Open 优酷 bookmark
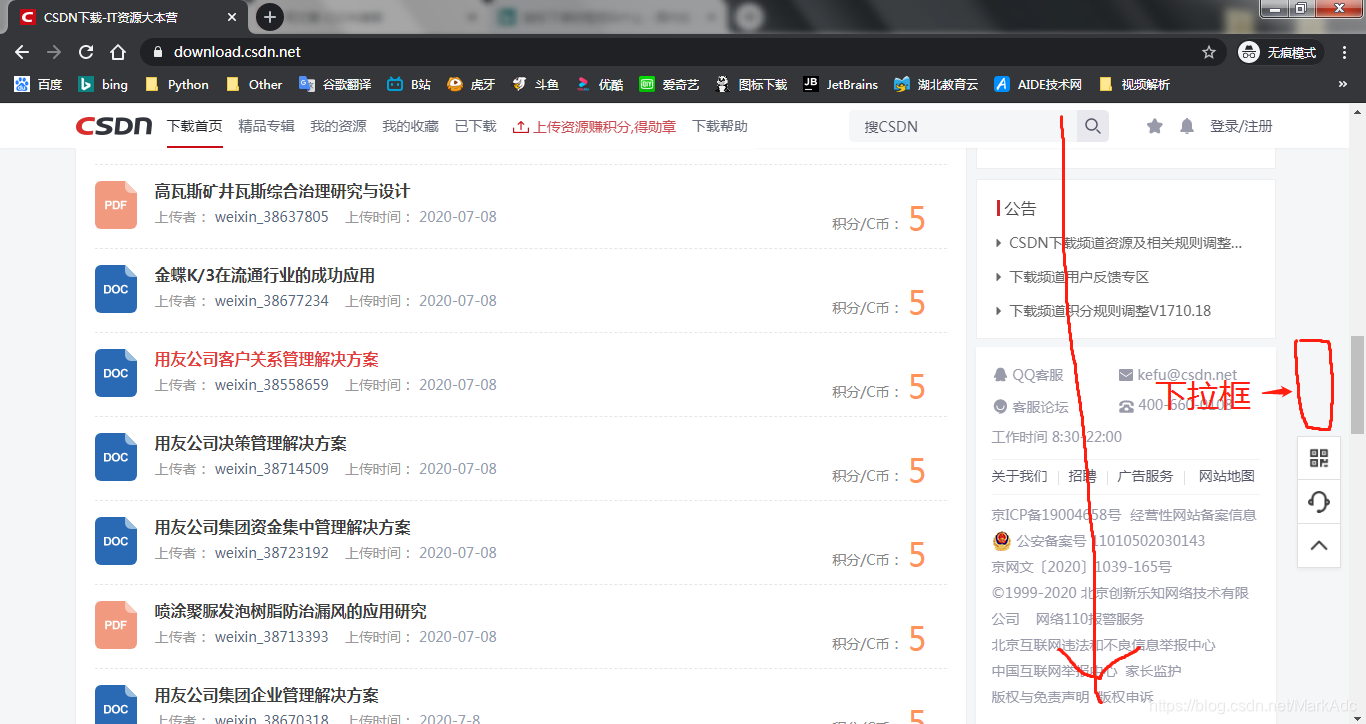 coord(599,85)
